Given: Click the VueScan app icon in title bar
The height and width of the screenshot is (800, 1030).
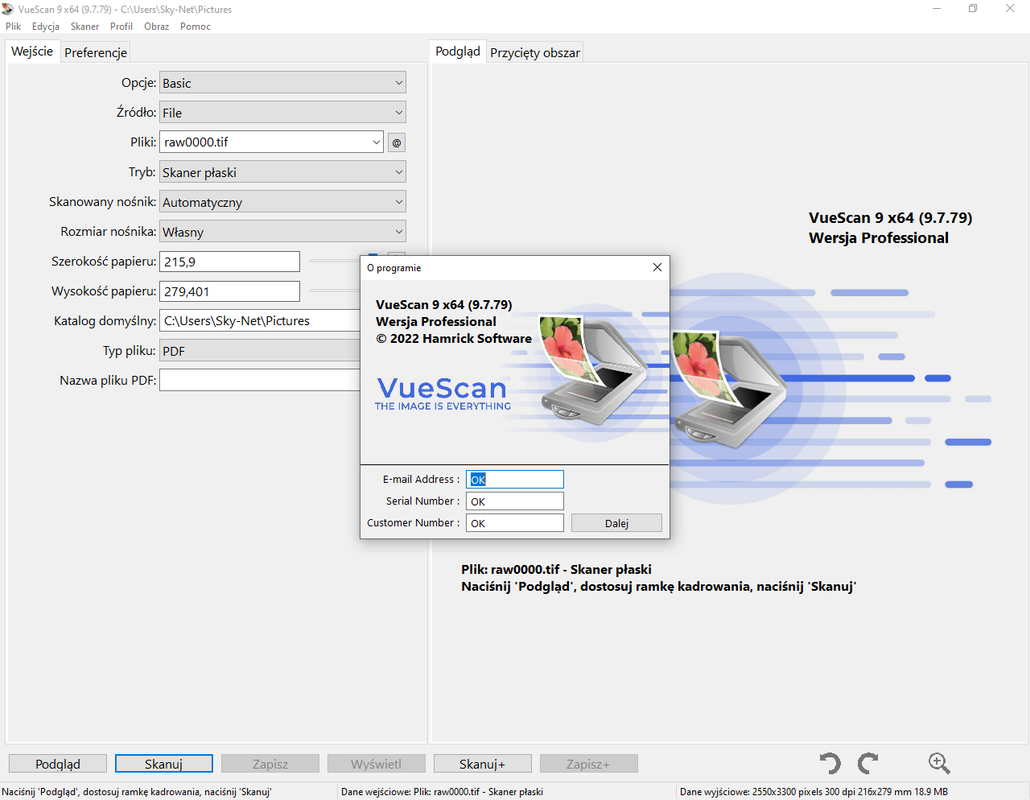Looking at the screenshot, I should 8,9.
